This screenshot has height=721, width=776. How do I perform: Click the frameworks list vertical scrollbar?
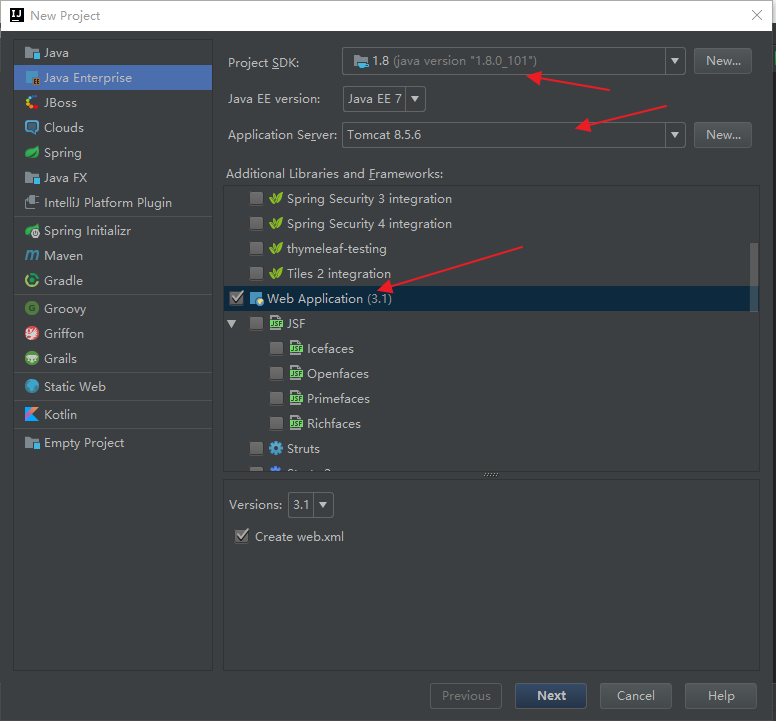[x=754, y=277]
